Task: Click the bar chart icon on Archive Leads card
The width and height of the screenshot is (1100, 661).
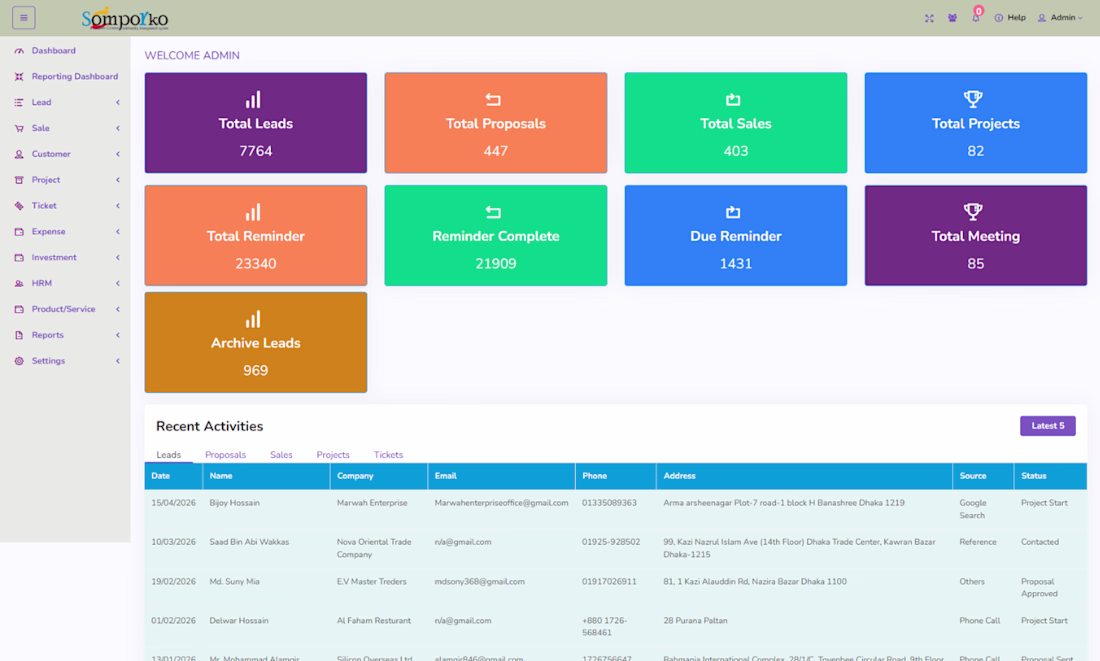Action: [253, 319]
